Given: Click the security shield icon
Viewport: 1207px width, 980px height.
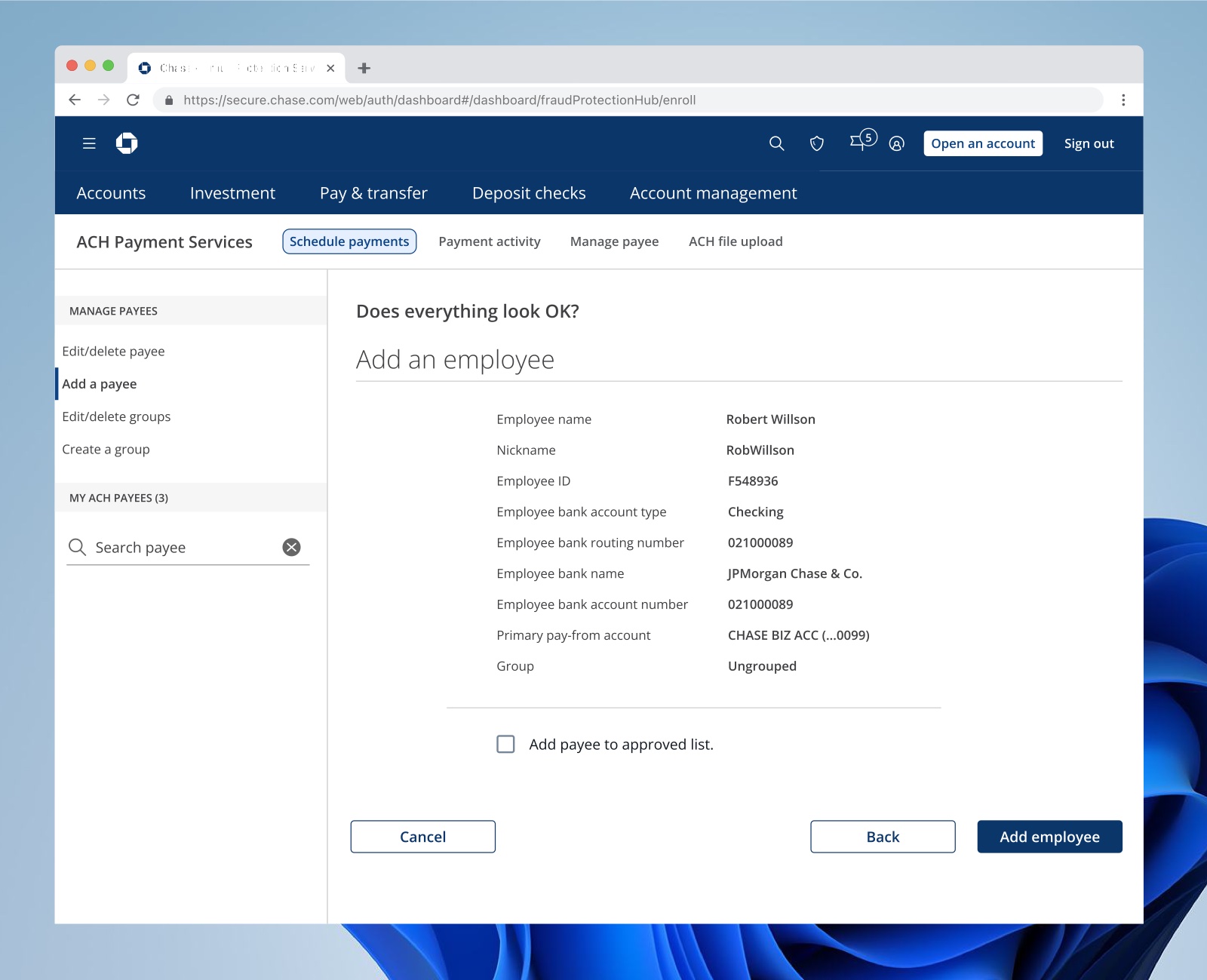Looking at the screenshot, I should 817,143.
